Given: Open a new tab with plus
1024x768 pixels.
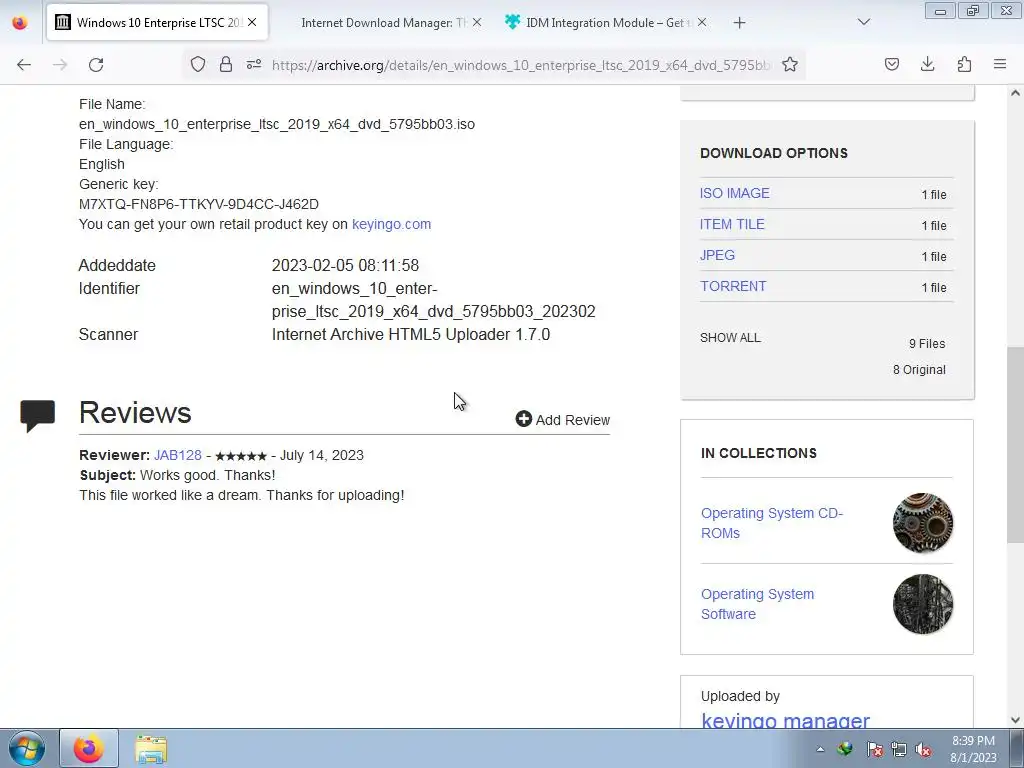Looking at the screenshot, I should coord(739,23).
